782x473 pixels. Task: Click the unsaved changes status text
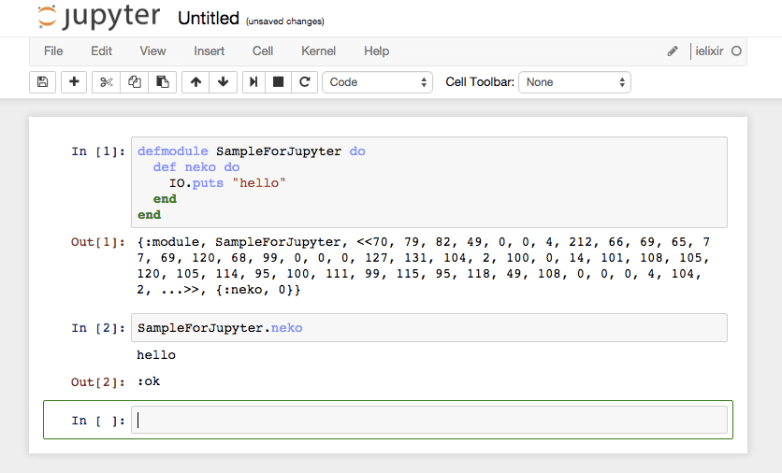coord(285,21)
